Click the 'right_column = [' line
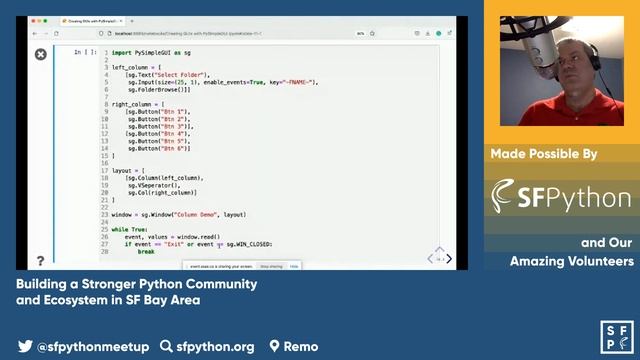This screenshot has height=360, width=640. pos(138,104)
